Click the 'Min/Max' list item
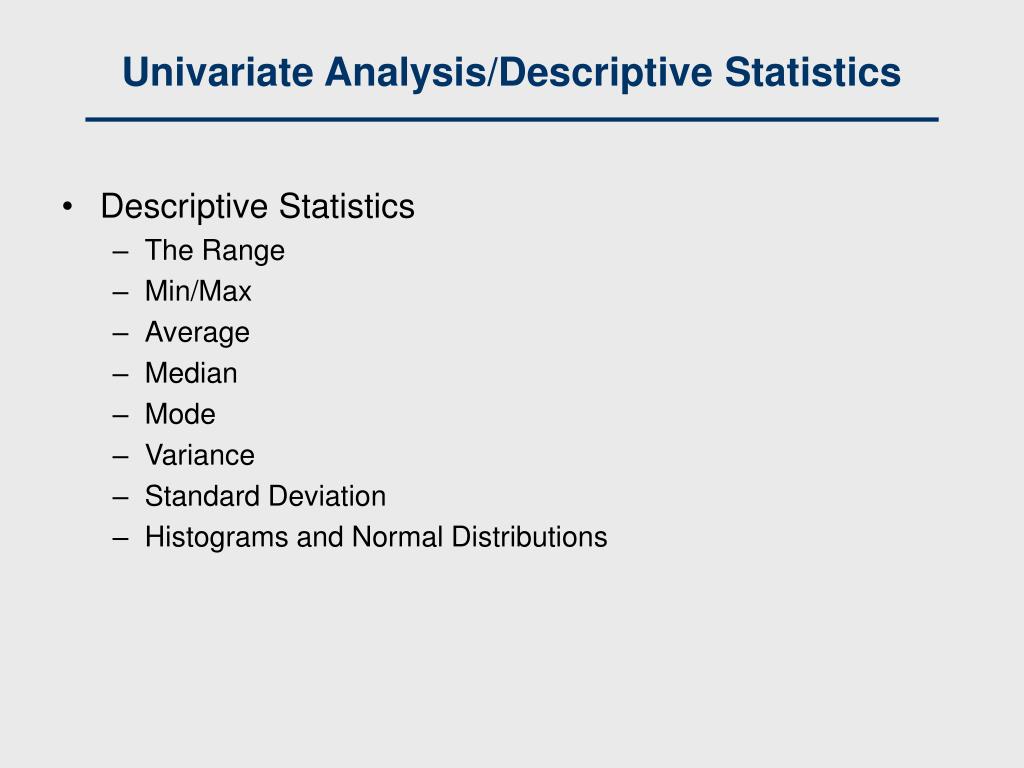Screen dimensions: 1024x768 tap(198, 291)
